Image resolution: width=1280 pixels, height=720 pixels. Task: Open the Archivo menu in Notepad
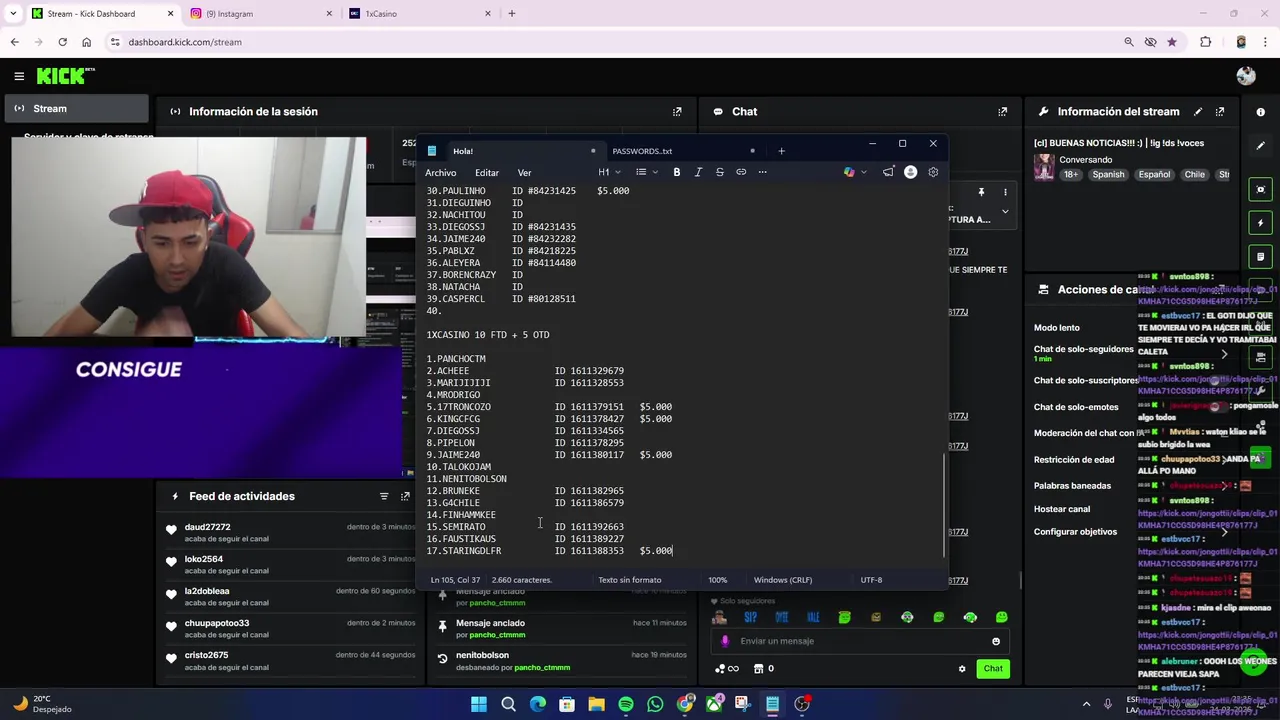coord(440,173)
